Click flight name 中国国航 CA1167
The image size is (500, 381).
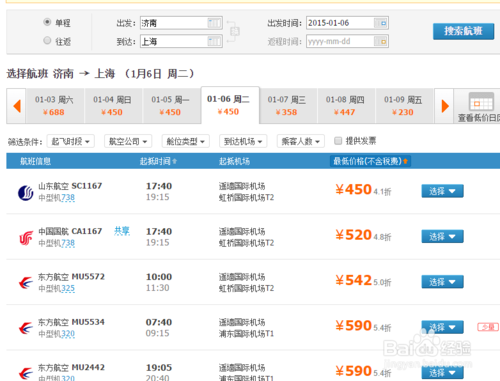[x=70, y=231]
